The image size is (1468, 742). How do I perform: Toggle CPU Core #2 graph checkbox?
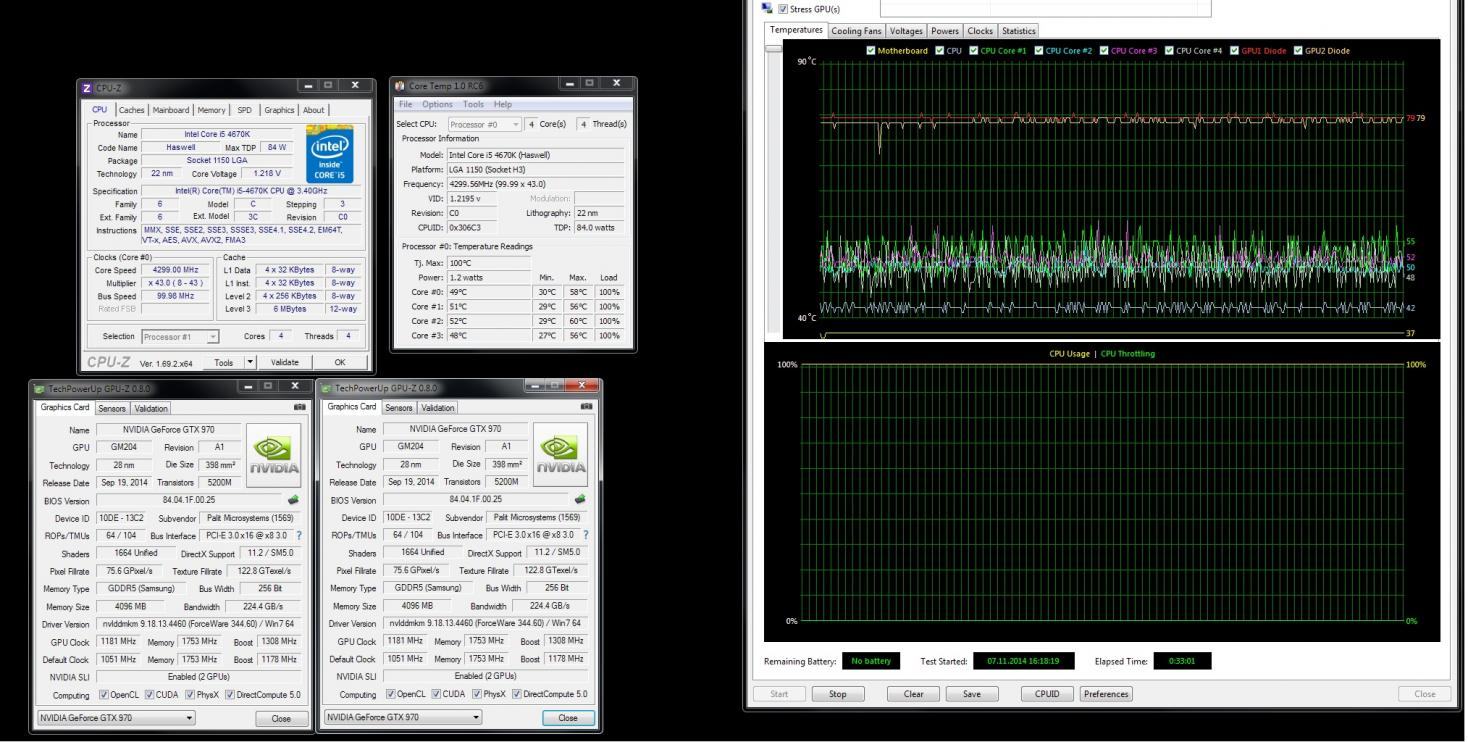pos(1039,50)
